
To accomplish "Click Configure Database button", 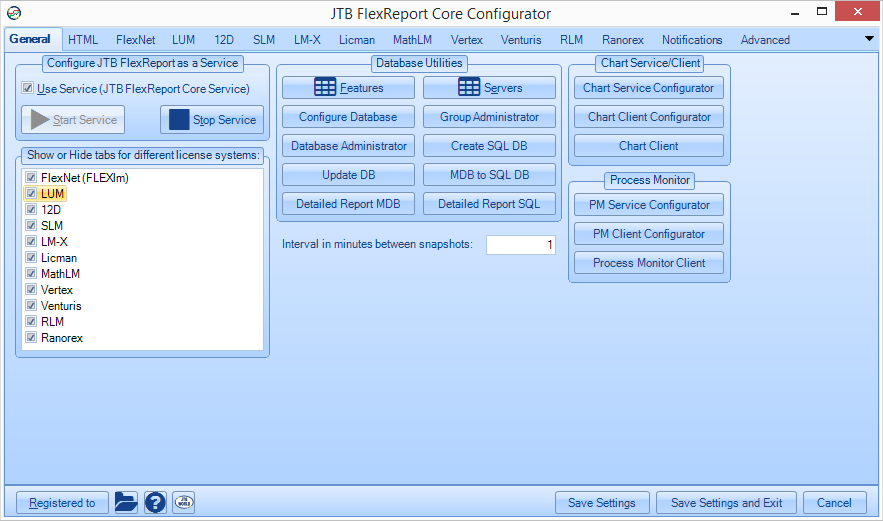I will coord(348,117).
